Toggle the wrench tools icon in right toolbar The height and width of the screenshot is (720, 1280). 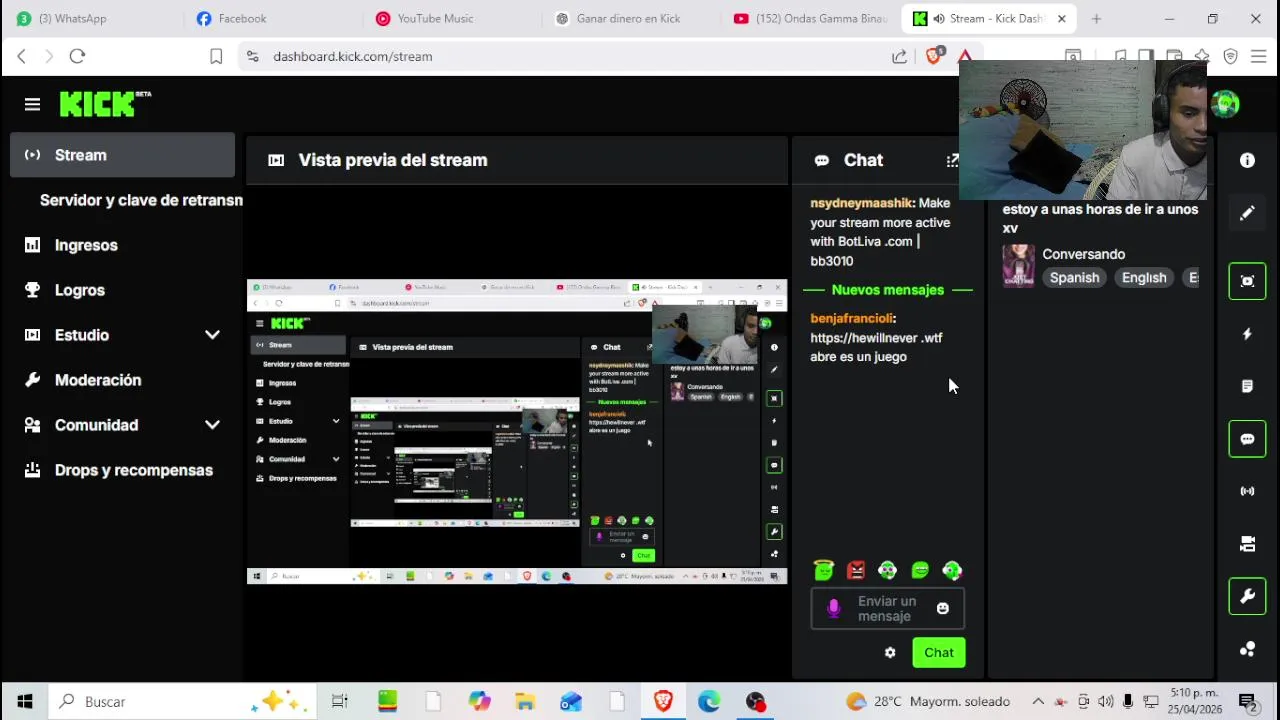[1247, 597]
